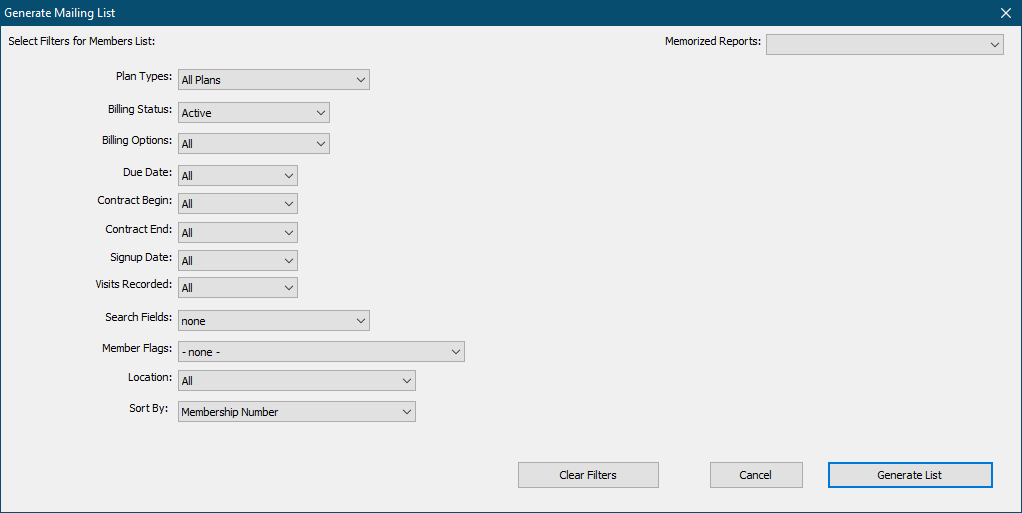
Task: Click the Generate List button
Action: point(909,475)
